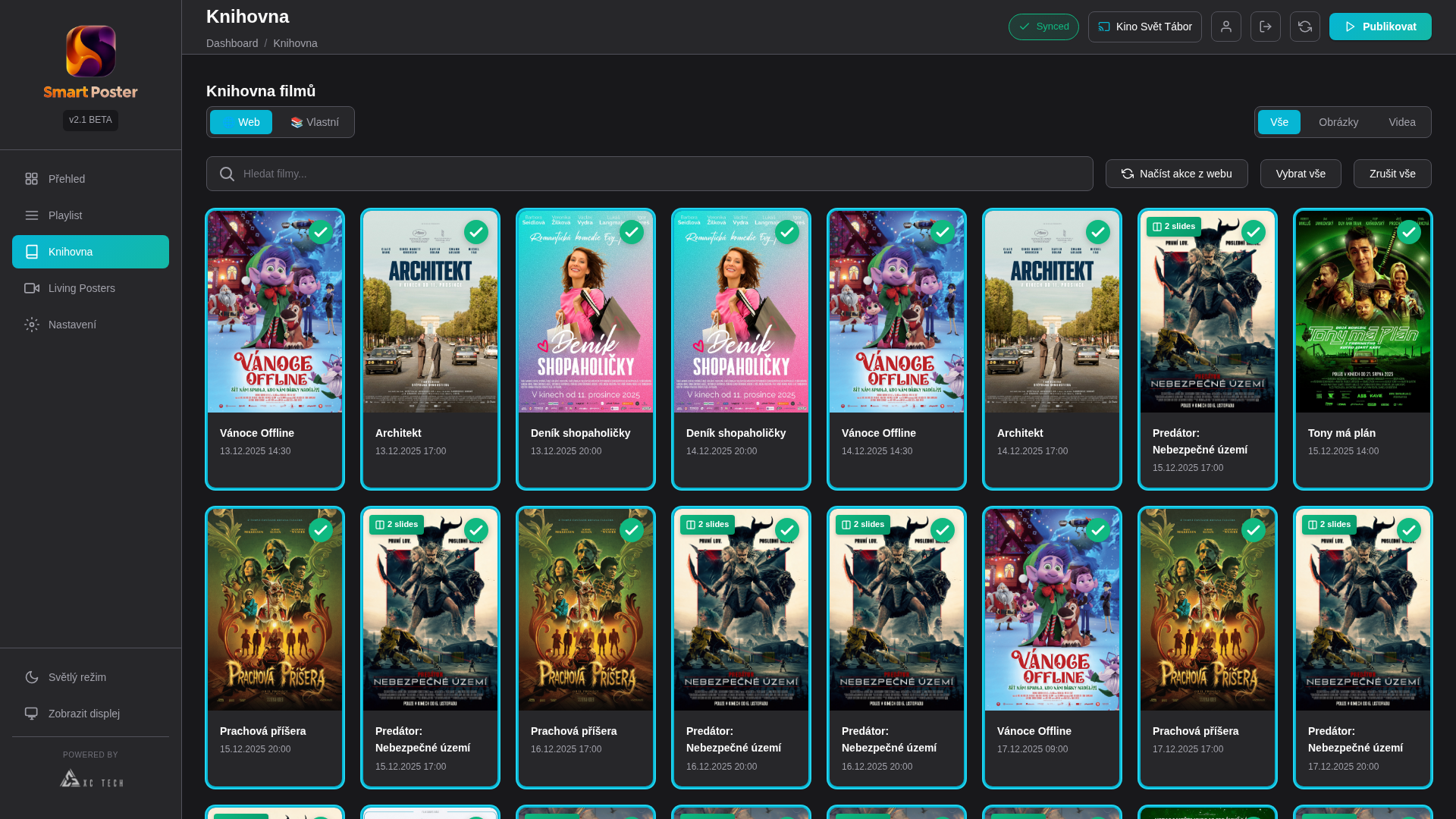Click the refresh sync icon button
The width and height of the screenshot is (1456, 819).
click(1304, 27)
